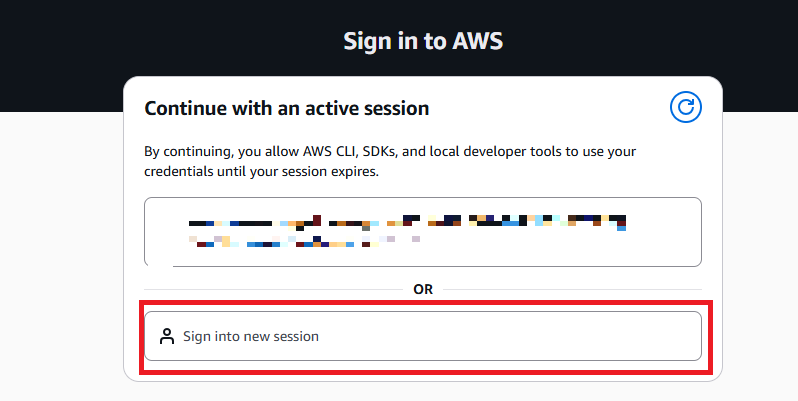Click the dark header banner left of the title
The width and height of the screenshot is (798, 401).
(150, 41)
